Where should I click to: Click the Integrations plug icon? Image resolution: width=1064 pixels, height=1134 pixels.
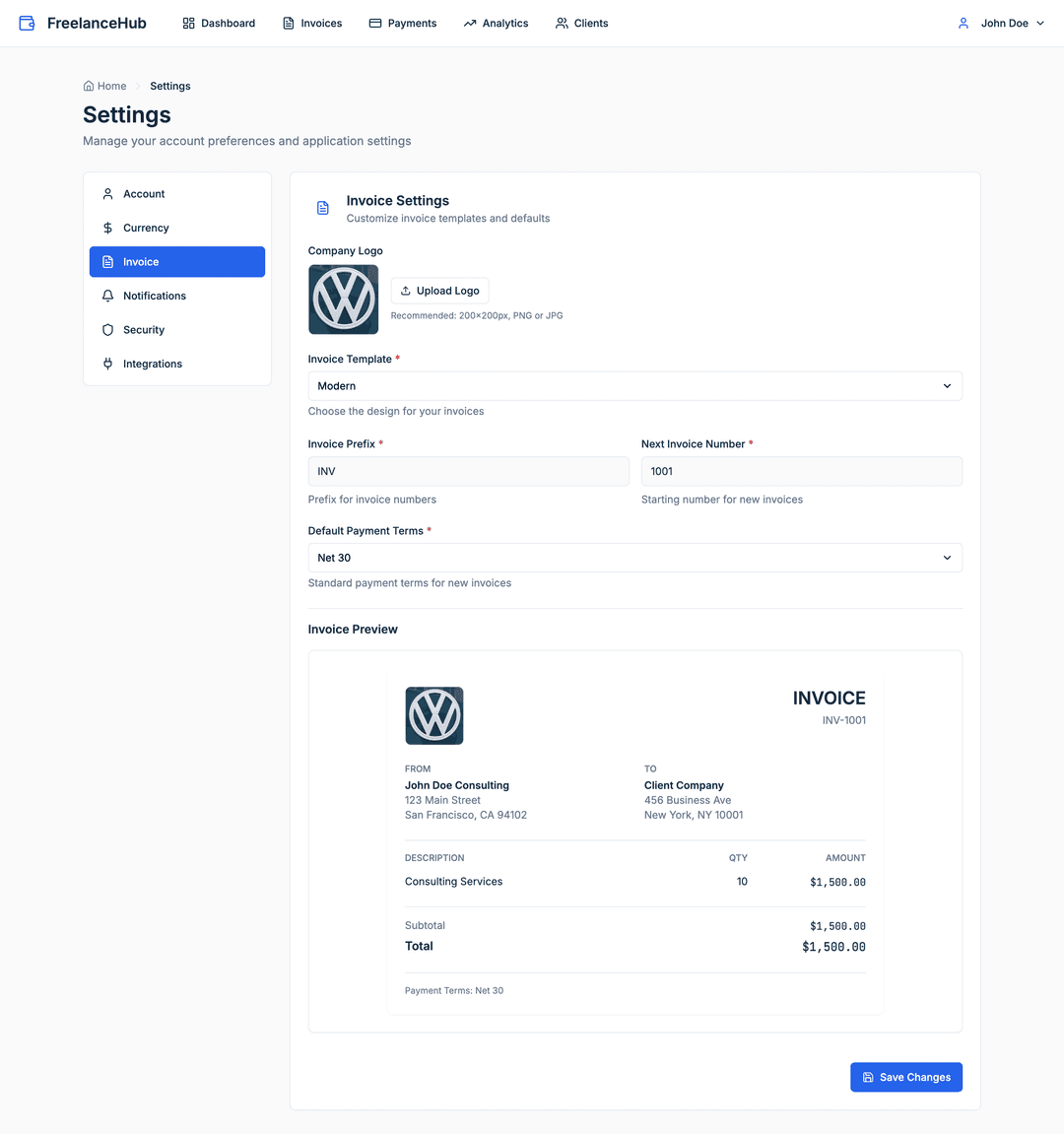pos(108,364)
